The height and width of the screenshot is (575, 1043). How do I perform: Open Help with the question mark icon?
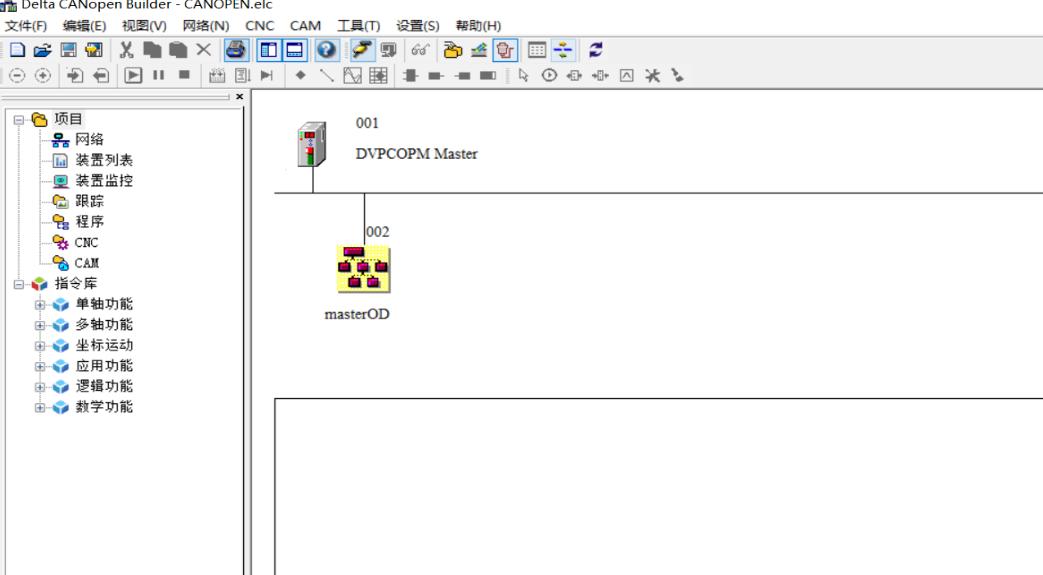coord(327,50)
